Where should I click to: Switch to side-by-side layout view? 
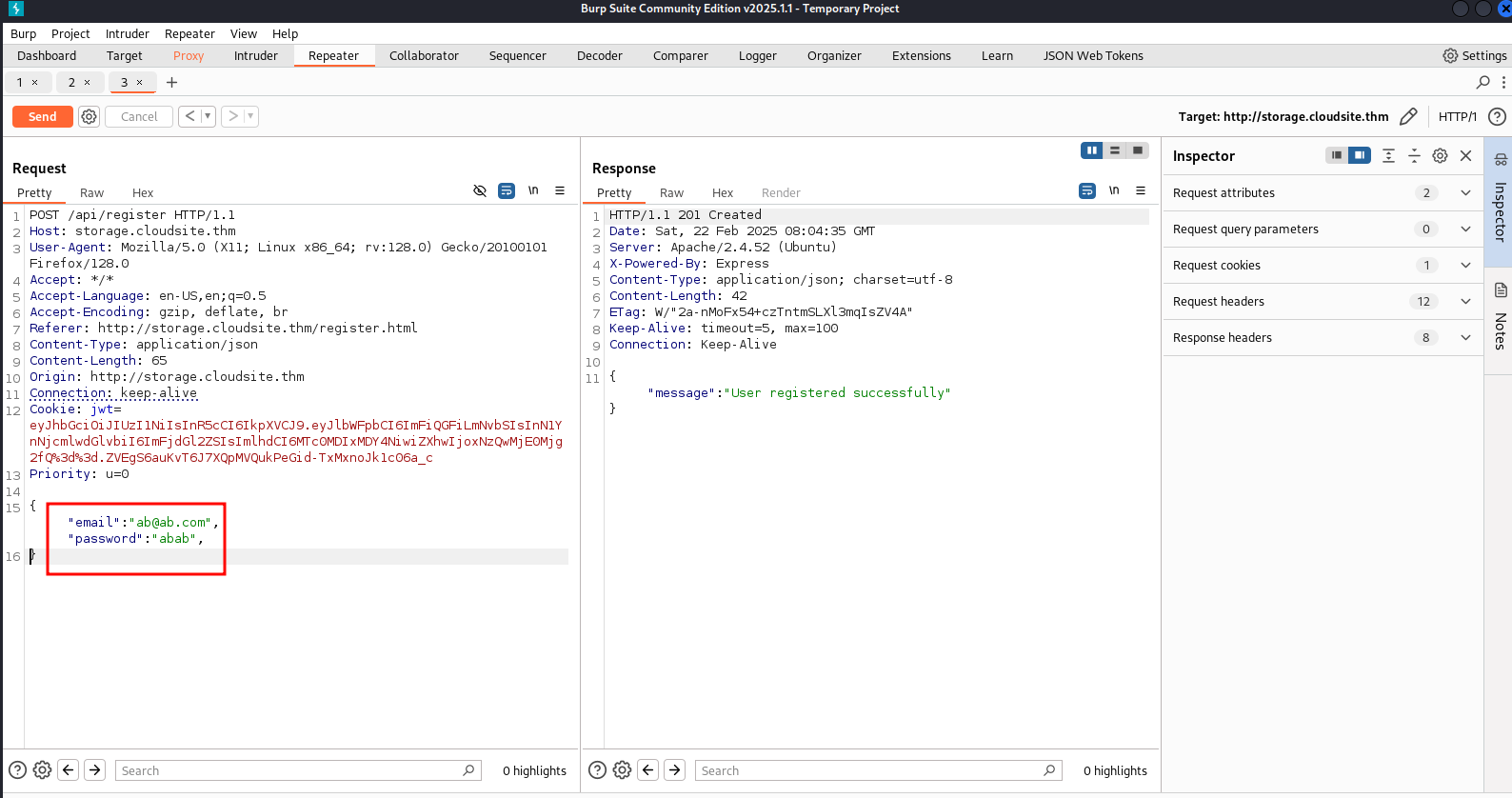(1092, 150)
